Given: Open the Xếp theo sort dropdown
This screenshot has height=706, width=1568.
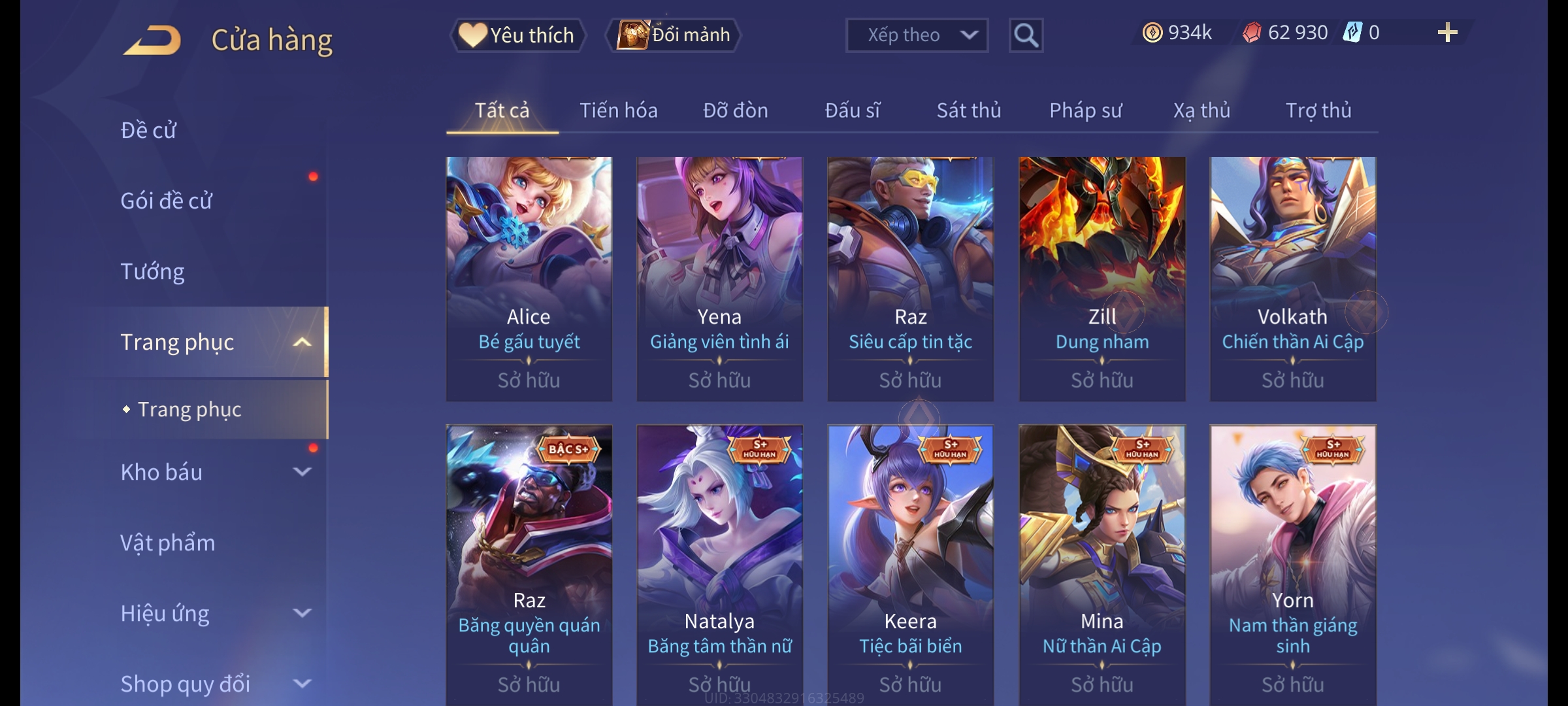Looking at the screenshot, I should click(917, 35).
